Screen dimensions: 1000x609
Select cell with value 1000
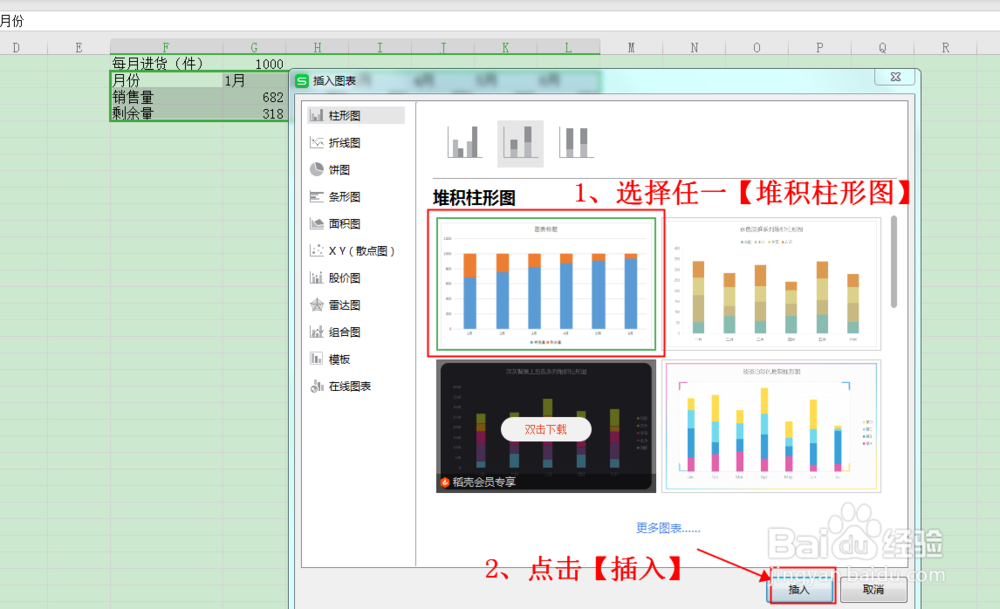pos(254,64)
